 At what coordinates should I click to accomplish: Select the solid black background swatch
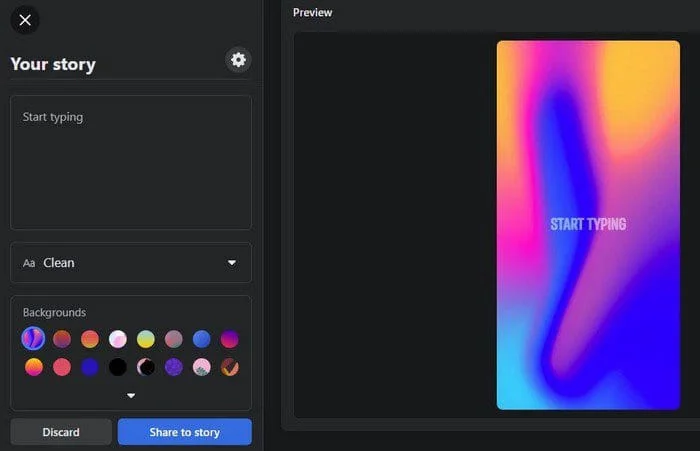(x=118, y=367)
